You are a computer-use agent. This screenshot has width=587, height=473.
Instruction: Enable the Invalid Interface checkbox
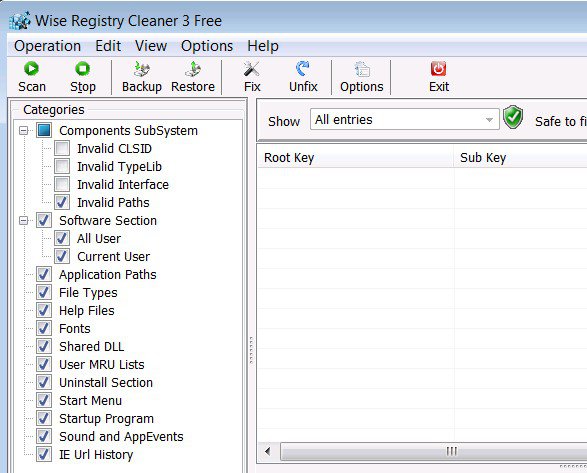pyautogui.click(x=62, y=184)
